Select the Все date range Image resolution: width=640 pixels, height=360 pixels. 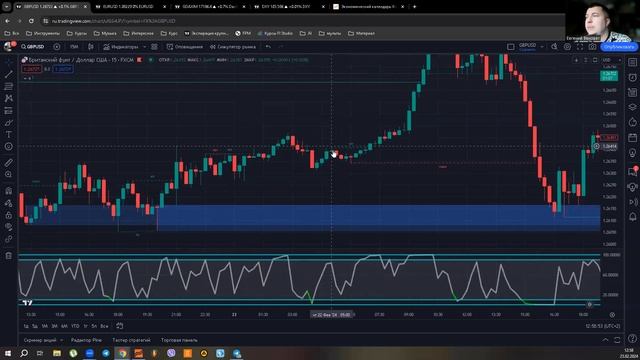(x=104, y=326)
